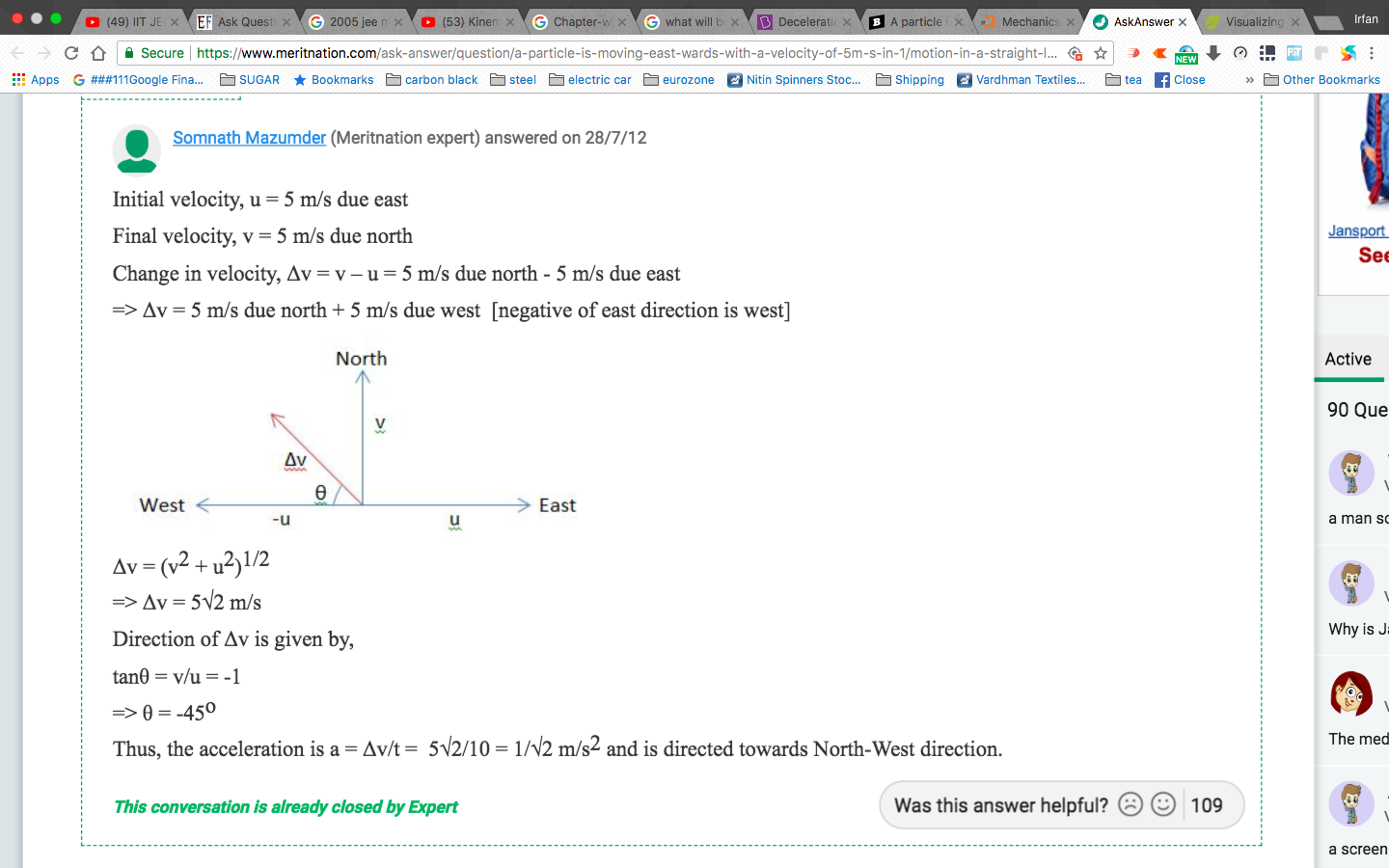Rate the answer with the sad face
1389x868 pixels.
click(x=1130, y=804)
